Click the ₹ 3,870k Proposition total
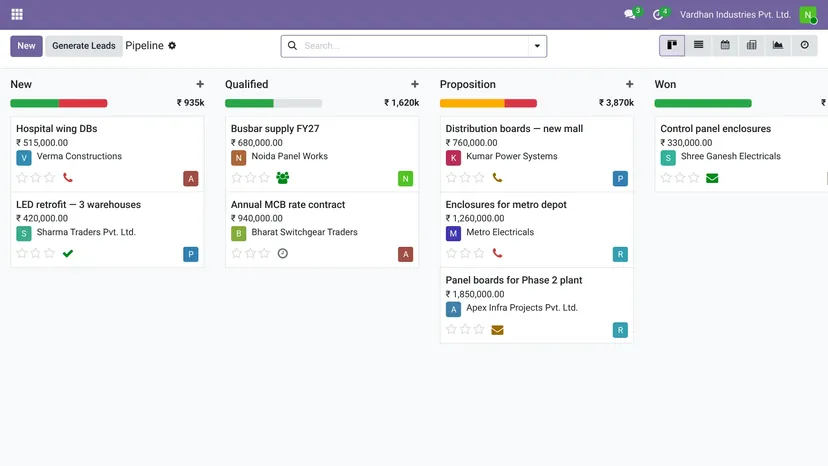 pos(616,102)
